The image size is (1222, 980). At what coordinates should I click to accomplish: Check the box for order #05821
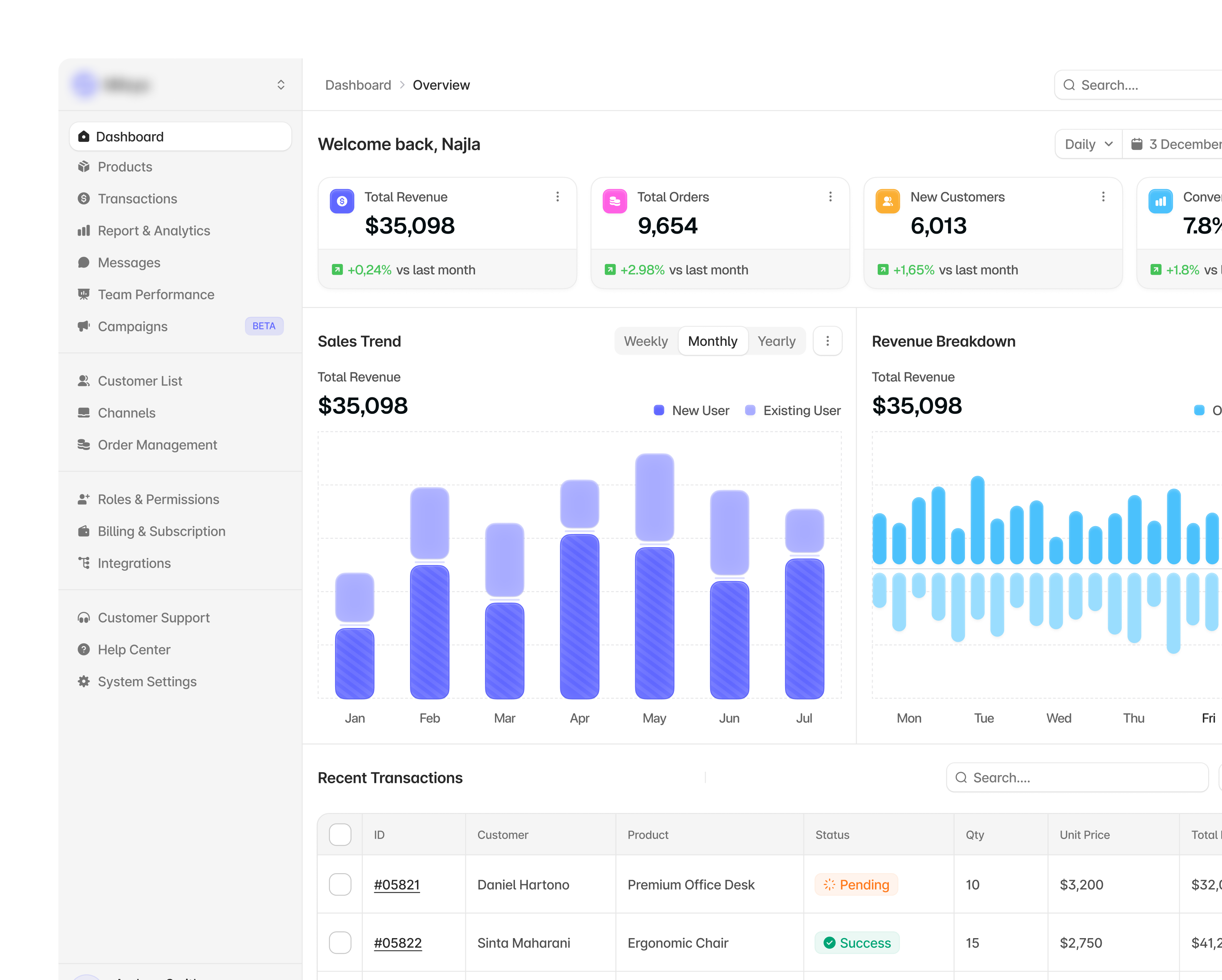pyautogui.click(x=340, y=885)
